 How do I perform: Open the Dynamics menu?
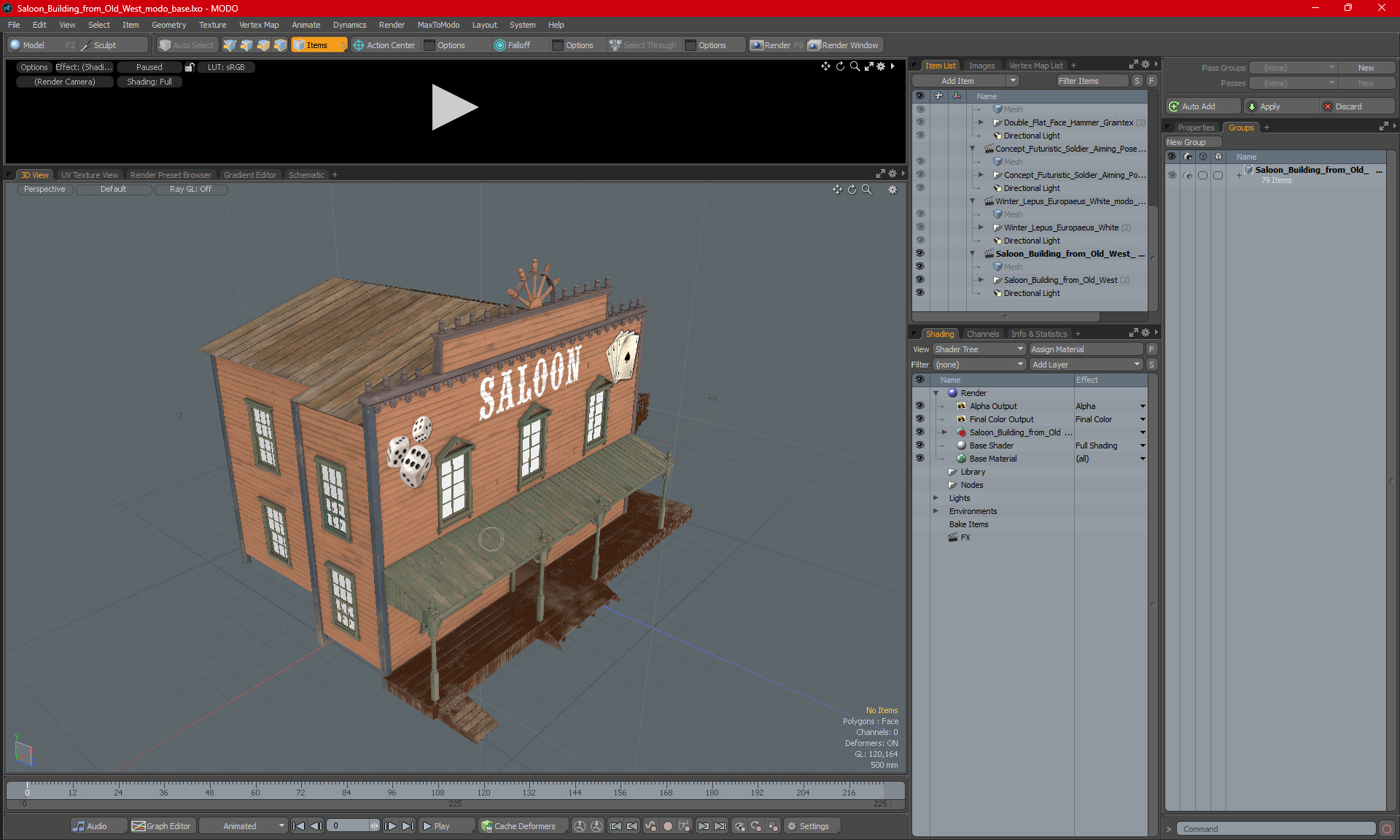point(349,25)
